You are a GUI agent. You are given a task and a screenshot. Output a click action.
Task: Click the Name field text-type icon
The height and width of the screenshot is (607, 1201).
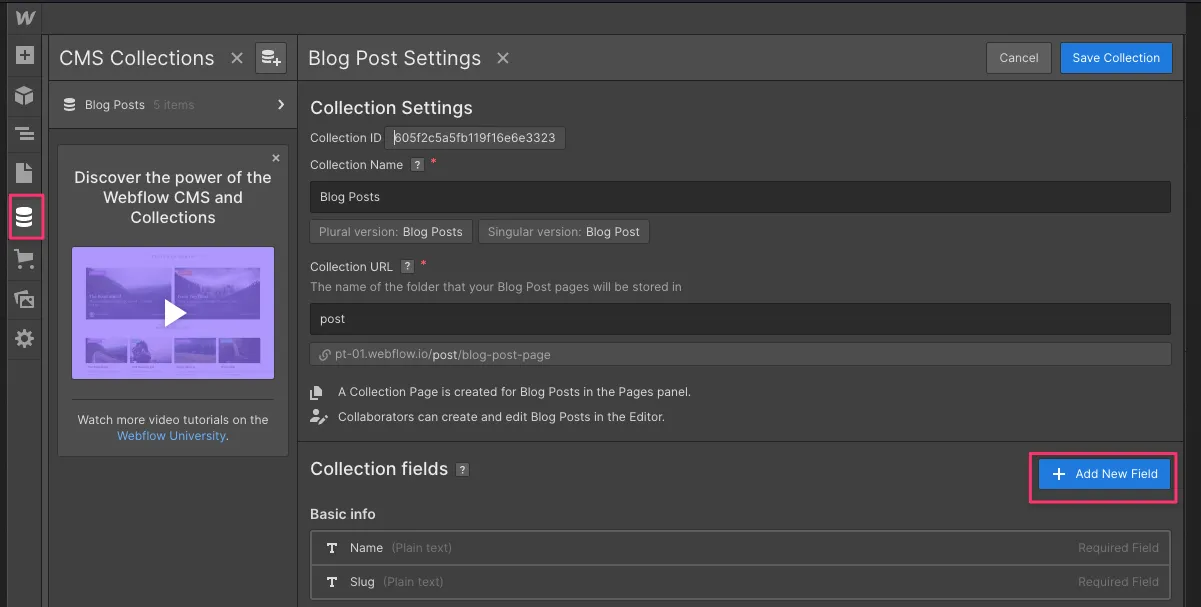332,548
